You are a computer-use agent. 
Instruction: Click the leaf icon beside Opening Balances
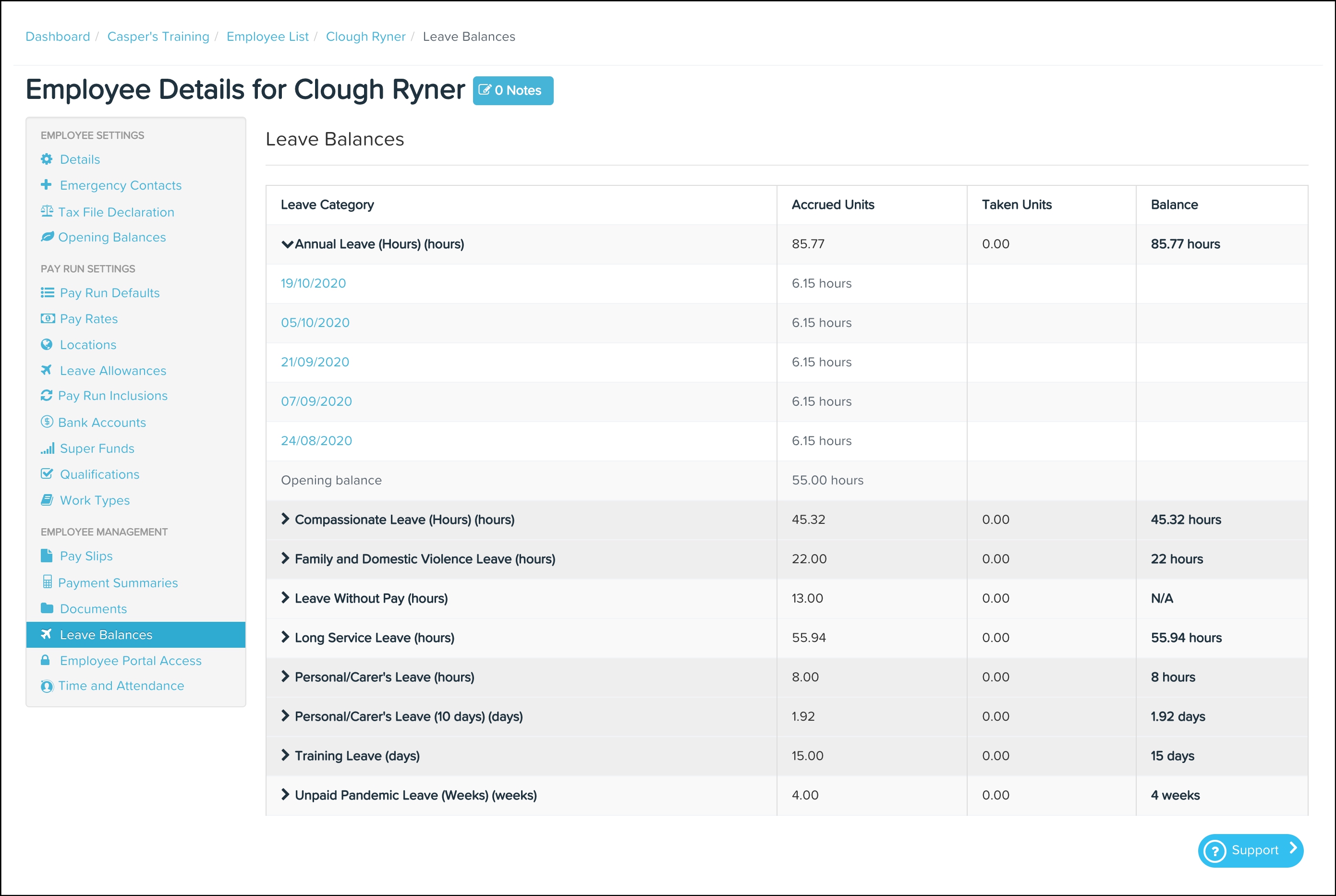pos(47,237)
